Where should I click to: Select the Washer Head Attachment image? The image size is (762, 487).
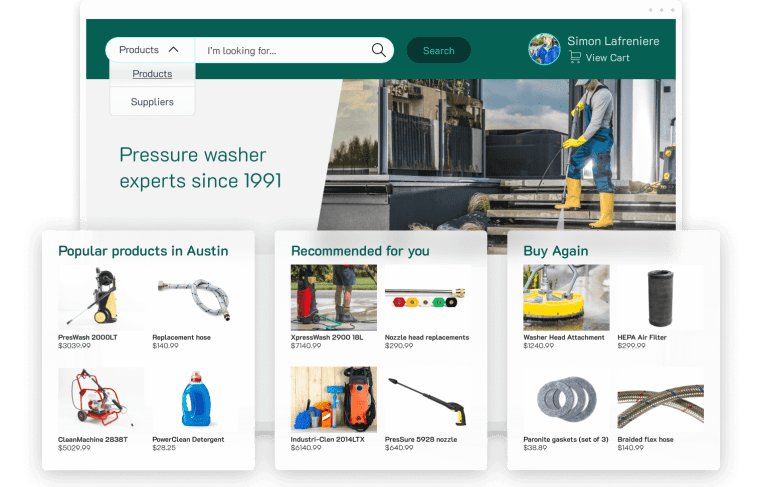point(566,297)
